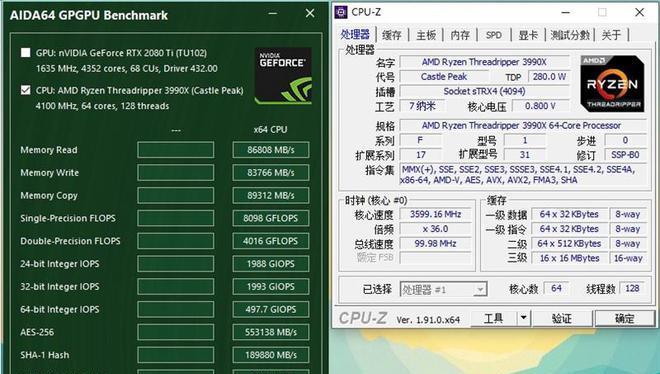Image resolution: width=660 pixels, height=374 pixels.
Task: Open the 关于 tab in CPU-Z
Action: pos(611,35)
